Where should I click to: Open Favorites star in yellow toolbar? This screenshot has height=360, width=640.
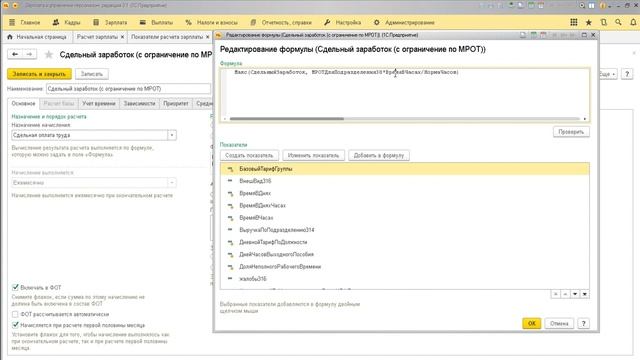[x=589, y=22]
